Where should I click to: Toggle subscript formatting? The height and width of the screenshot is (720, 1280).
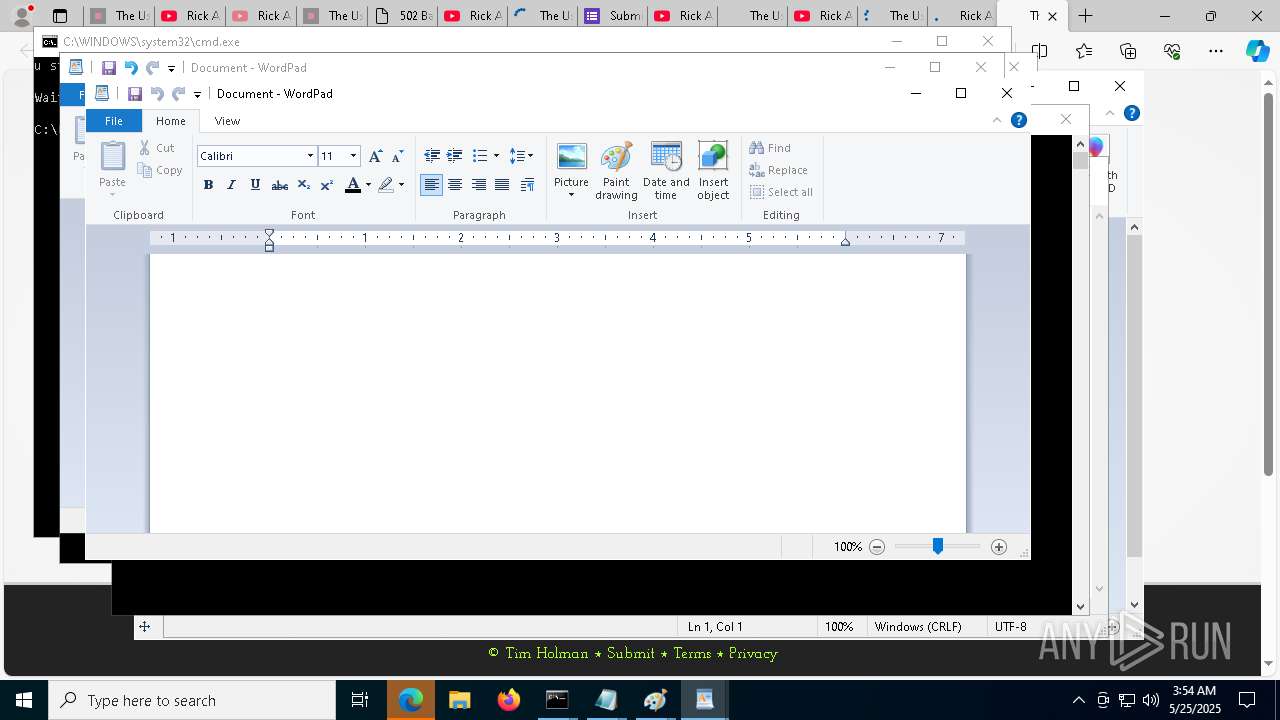tap(304, 185)
